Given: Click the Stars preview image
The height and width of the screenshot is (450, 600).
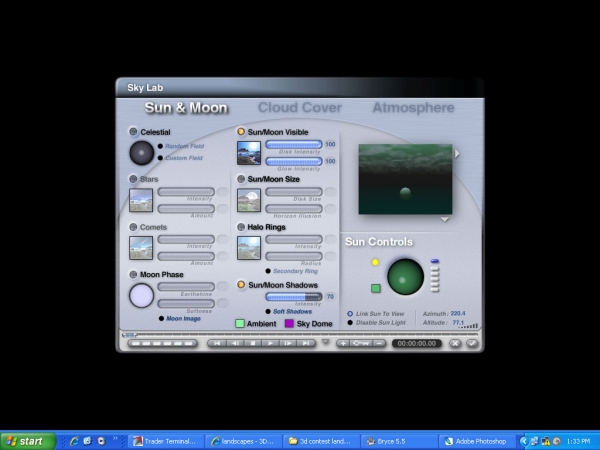Looking at the screenshot, I should pos(141,200).
